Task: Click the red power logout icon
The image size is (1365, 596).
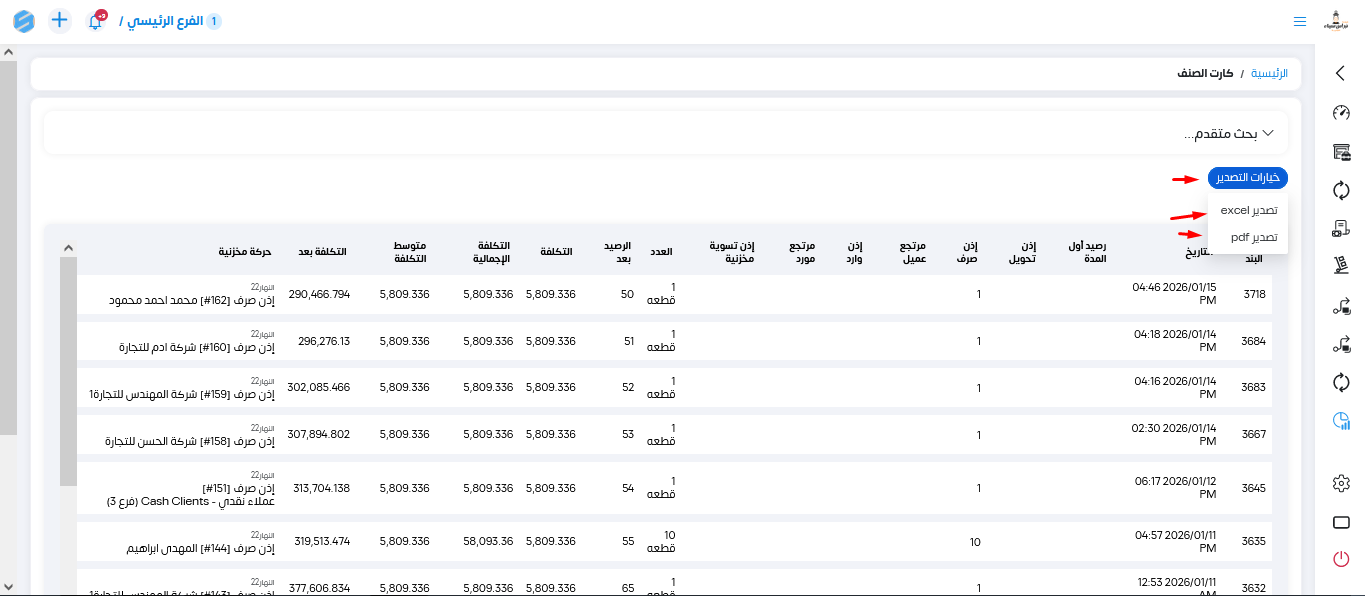Action: [x=1341, y=559]
